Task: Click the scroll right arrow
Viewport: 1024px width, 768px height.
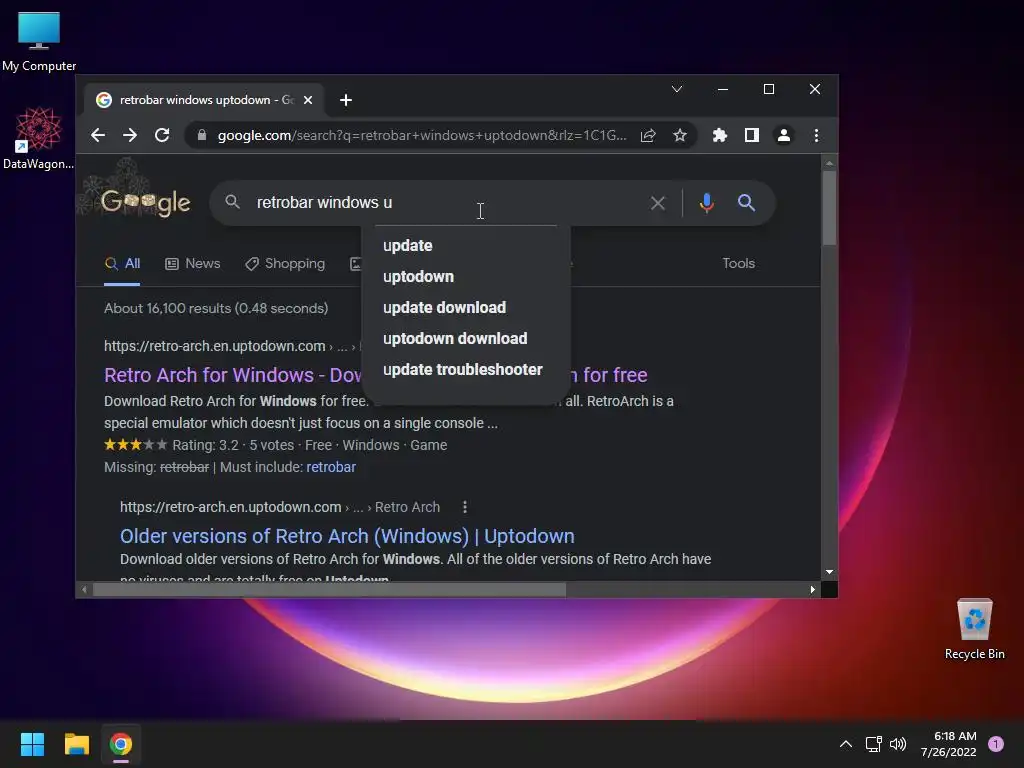Action: point(812,589)
